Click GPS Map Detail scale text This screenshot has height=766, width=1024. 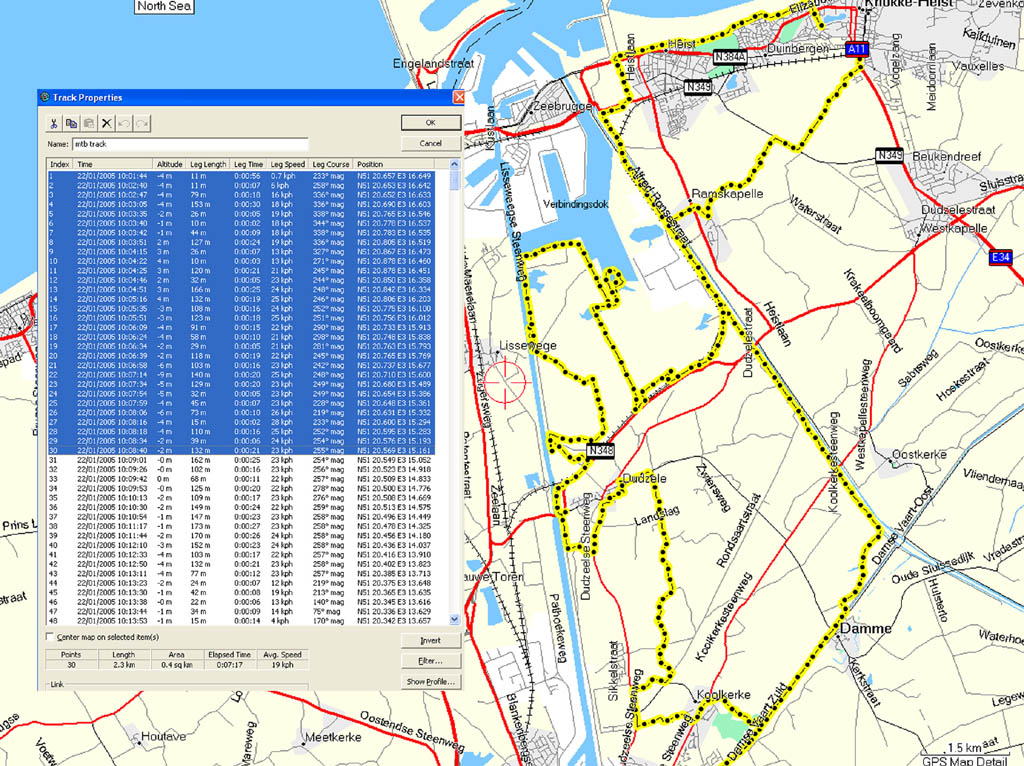pyautogui.click(x=965, y=761)
